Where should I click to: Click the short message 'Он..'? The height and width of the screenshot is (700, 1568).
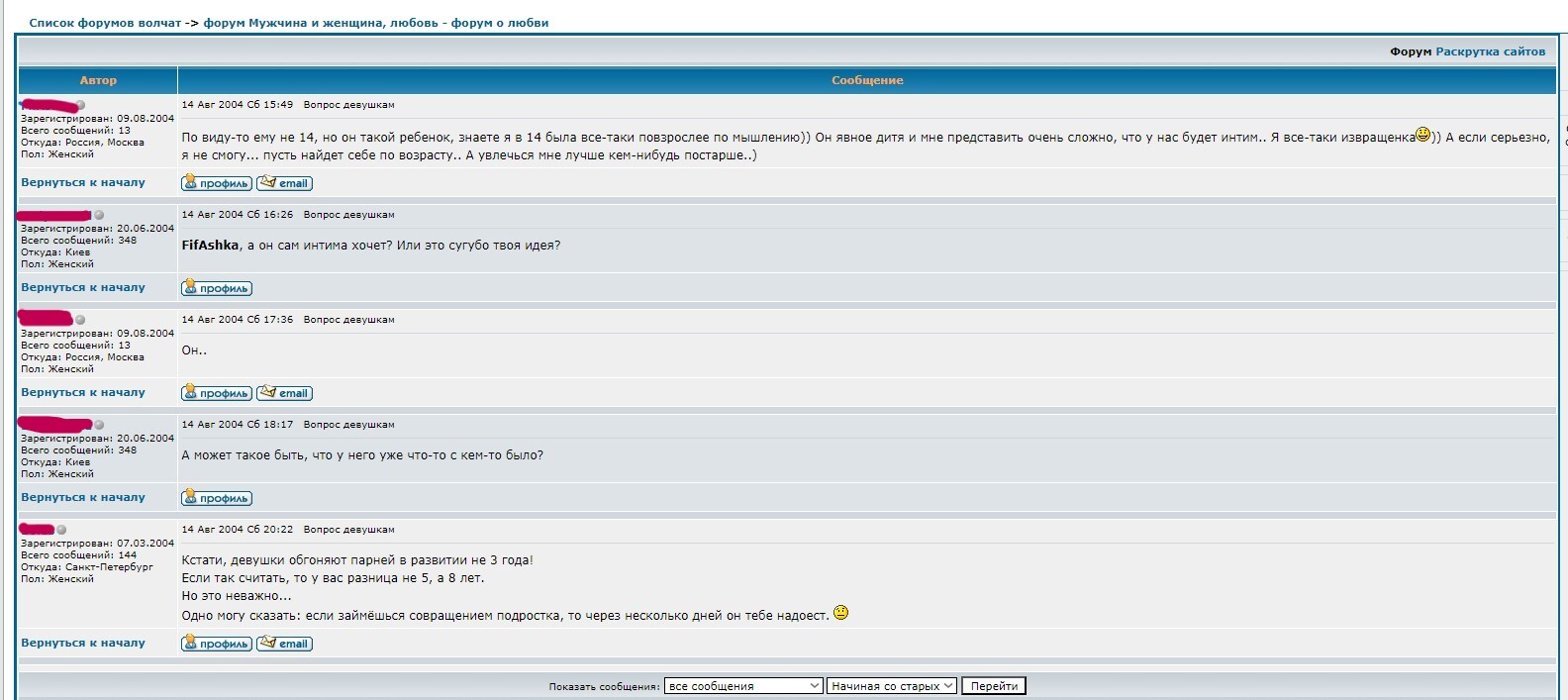click(194, 350)
